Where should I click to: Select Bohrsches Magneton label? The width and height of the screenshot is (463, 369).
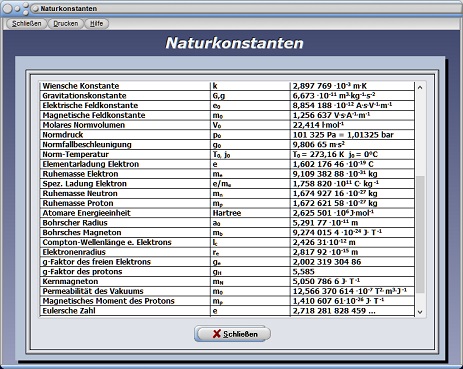point(82,232)
